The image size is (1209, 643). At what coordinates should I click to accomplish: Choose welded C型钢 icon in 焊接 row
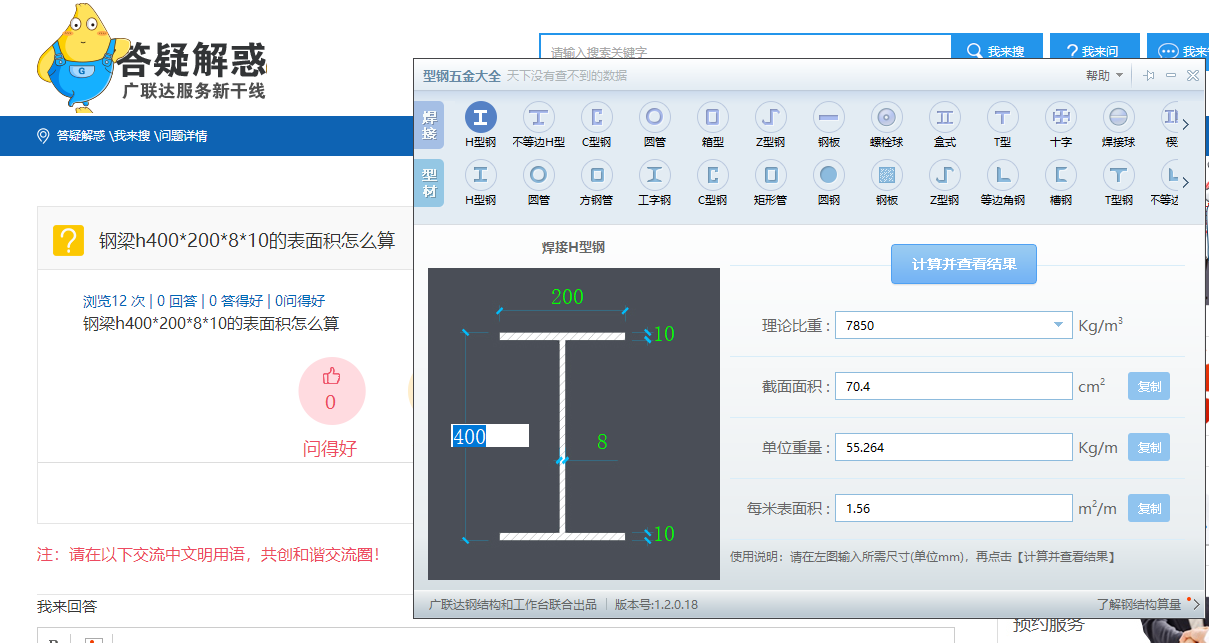click(597, 117)
